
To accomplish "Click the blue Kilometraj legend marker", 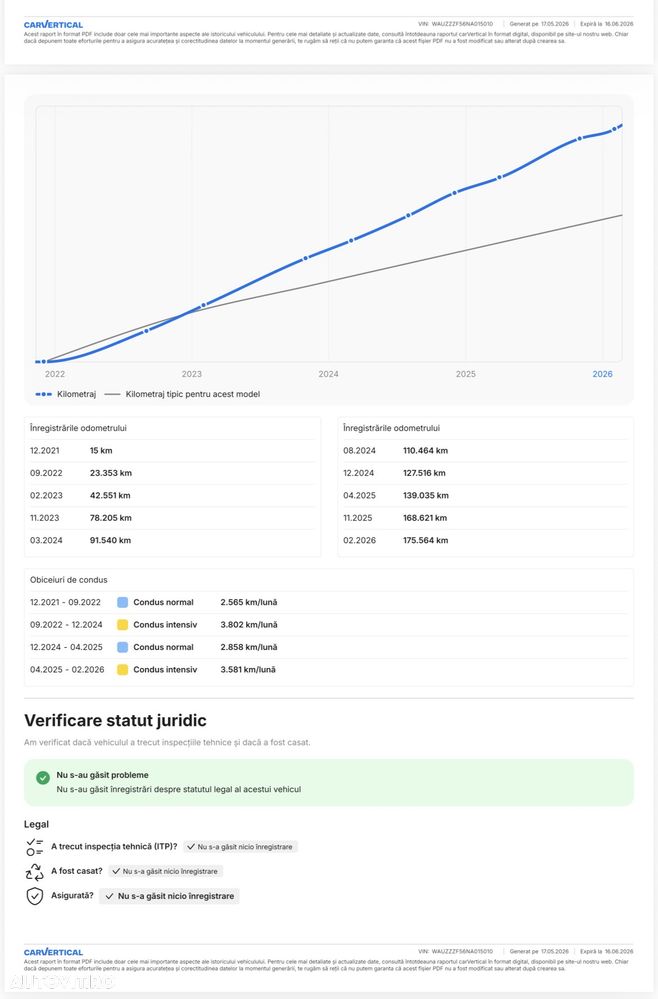I will (43, 394).
